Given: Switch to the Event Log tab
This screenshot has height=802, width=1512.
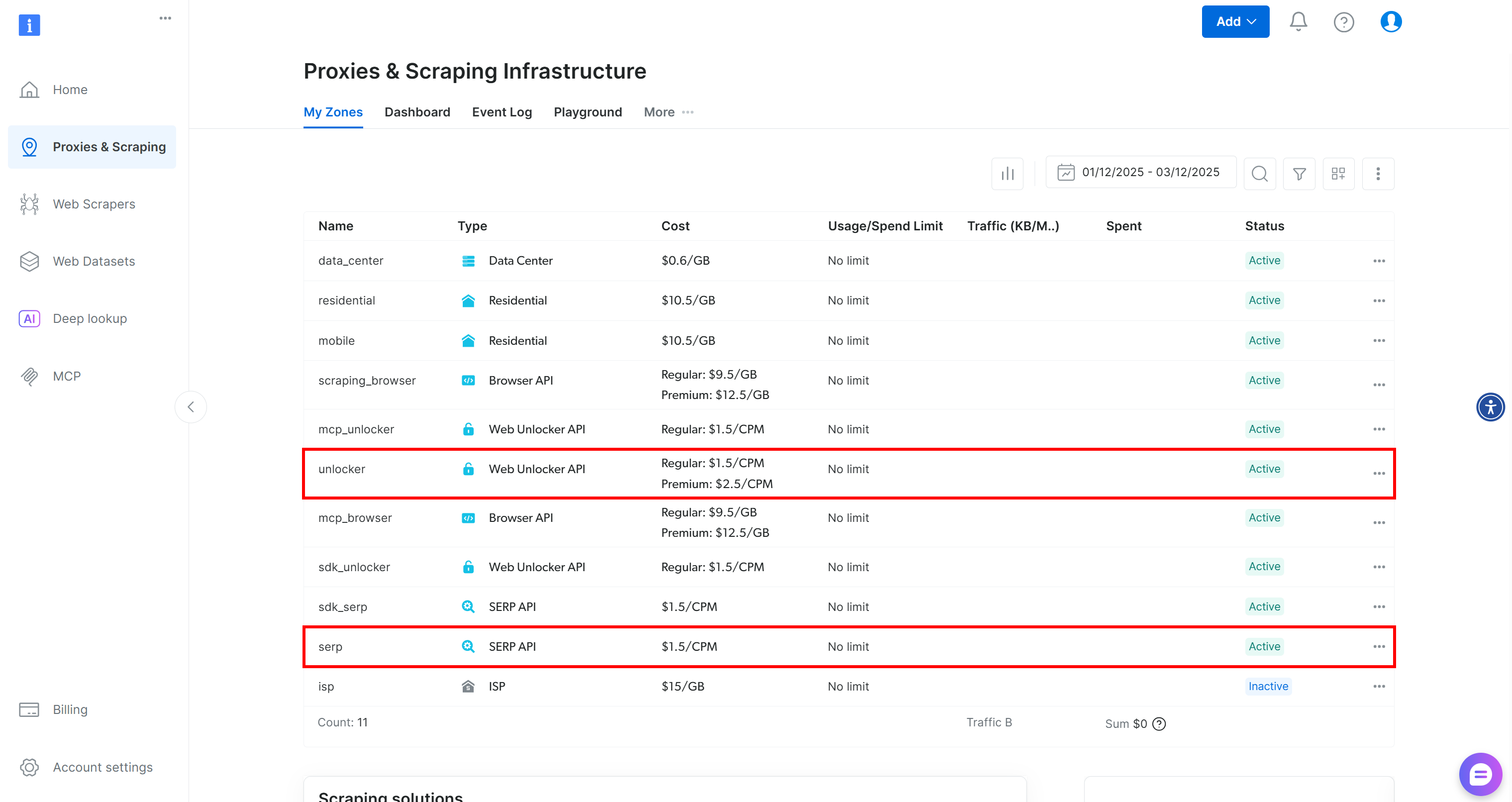Looking at the screenshot, I should coord(502,112).
